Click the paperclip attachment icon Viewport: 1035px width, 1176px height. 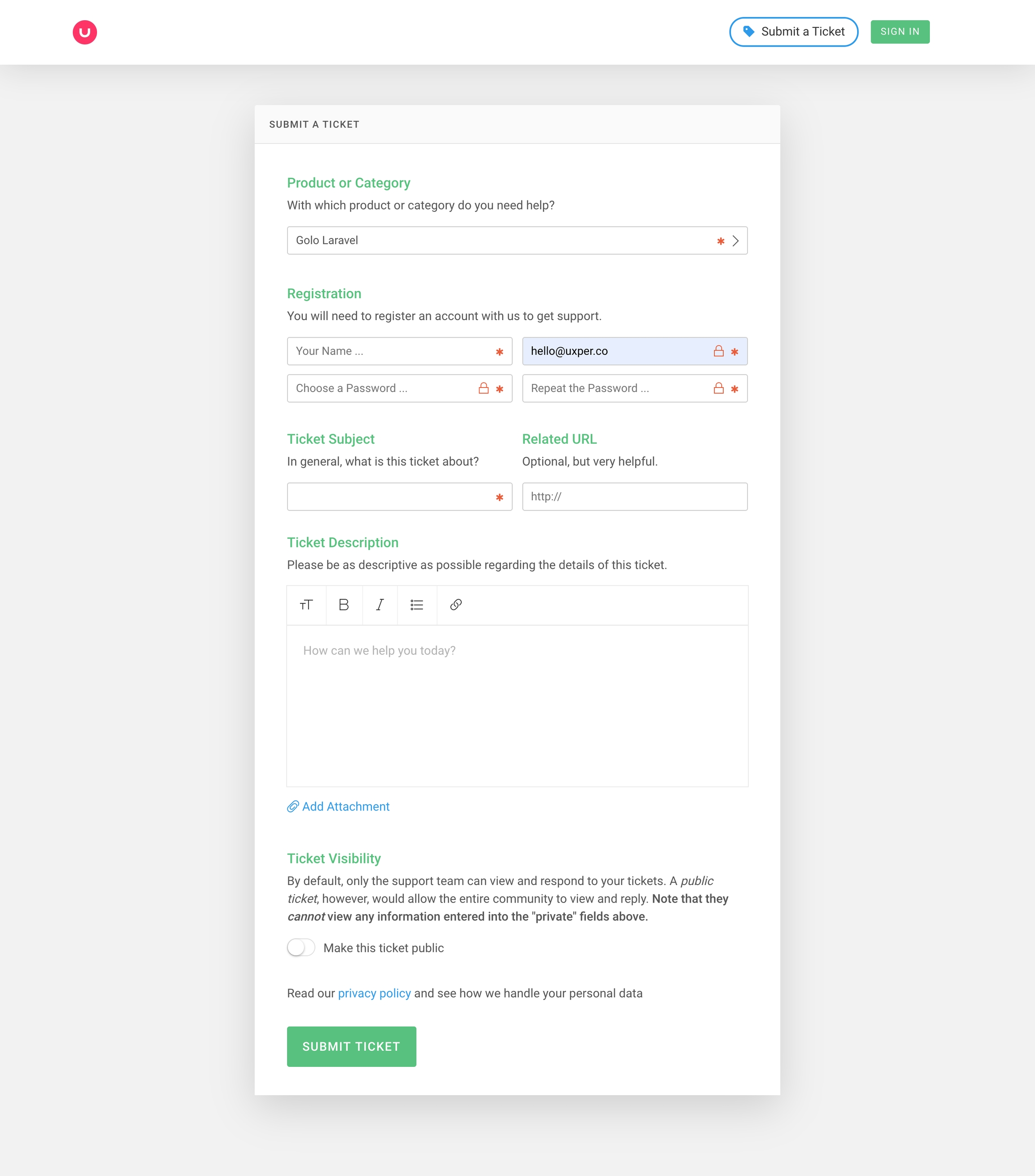point(293,806)
